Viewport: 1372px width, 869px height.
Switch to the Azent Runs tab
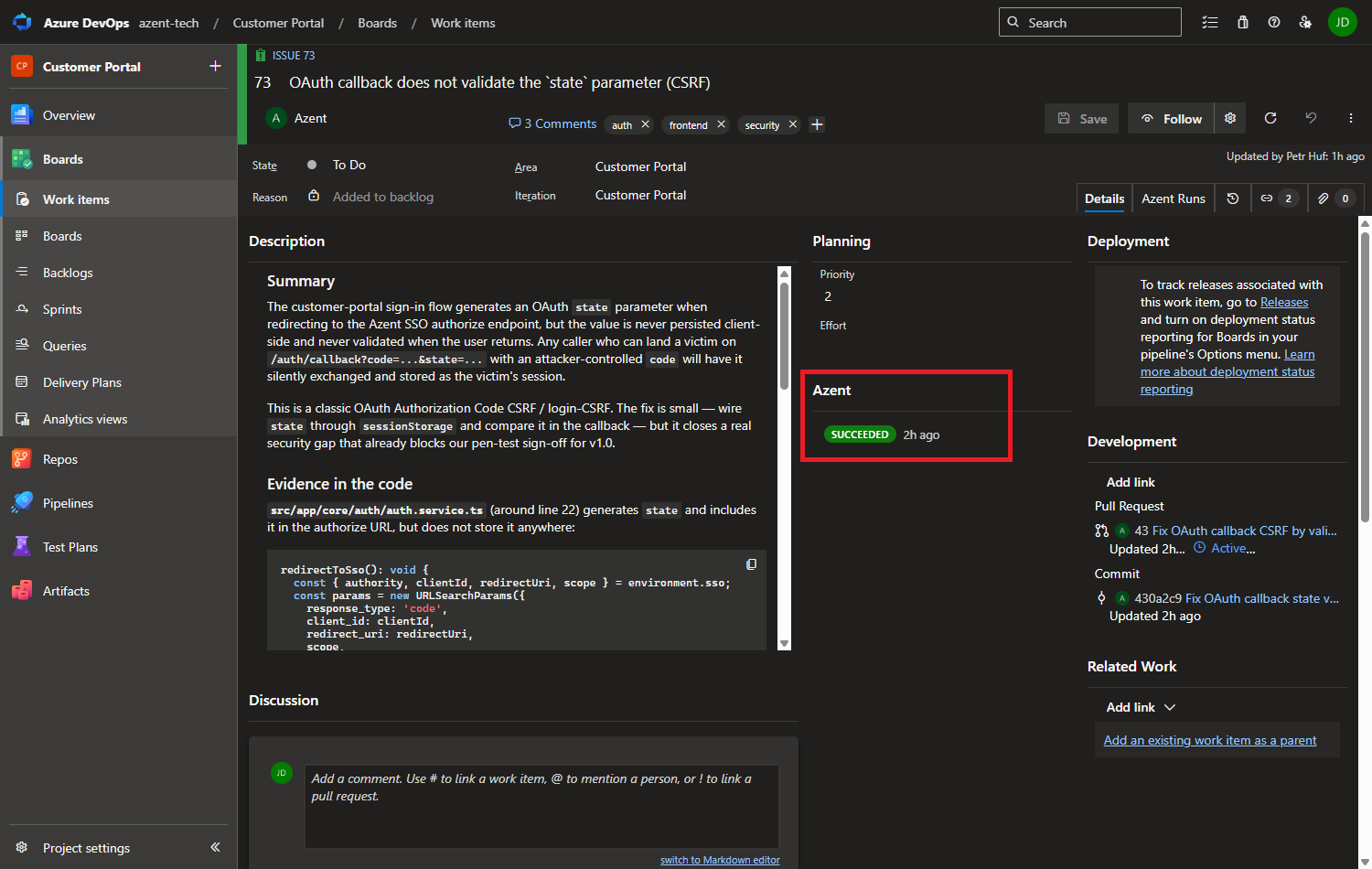[1173, 198]
